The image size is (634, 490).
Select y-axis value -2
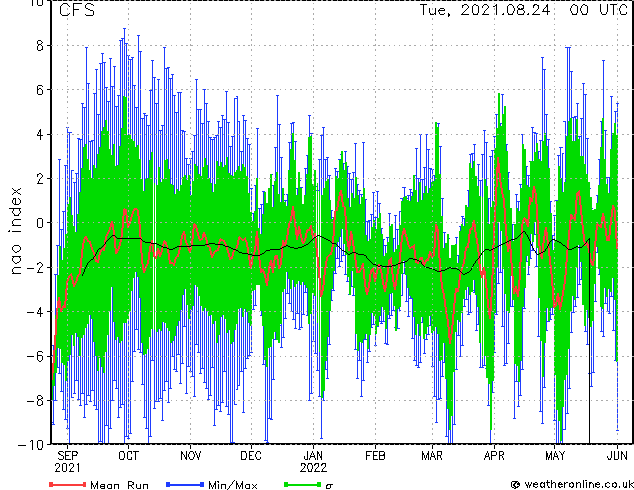tap(35, 267)
